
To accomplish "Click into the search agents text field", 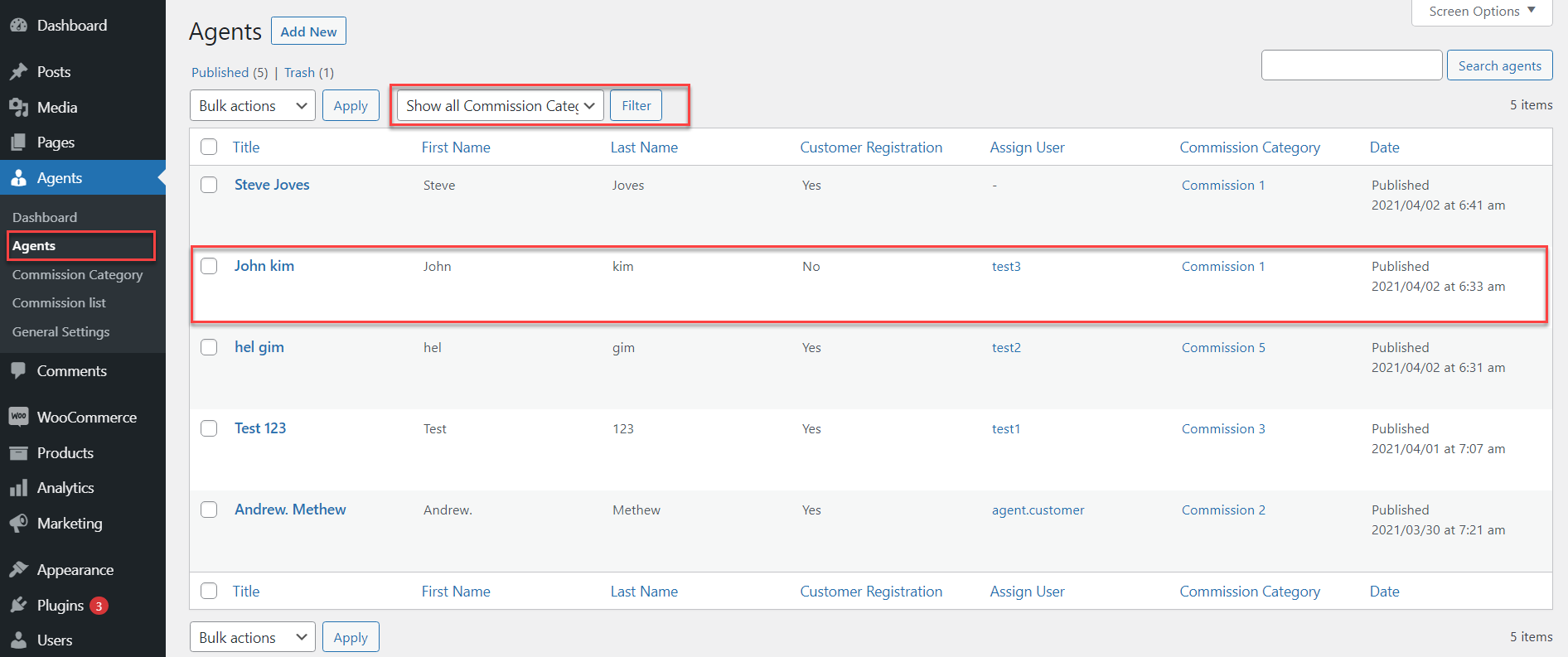I will click(1351, 65).
